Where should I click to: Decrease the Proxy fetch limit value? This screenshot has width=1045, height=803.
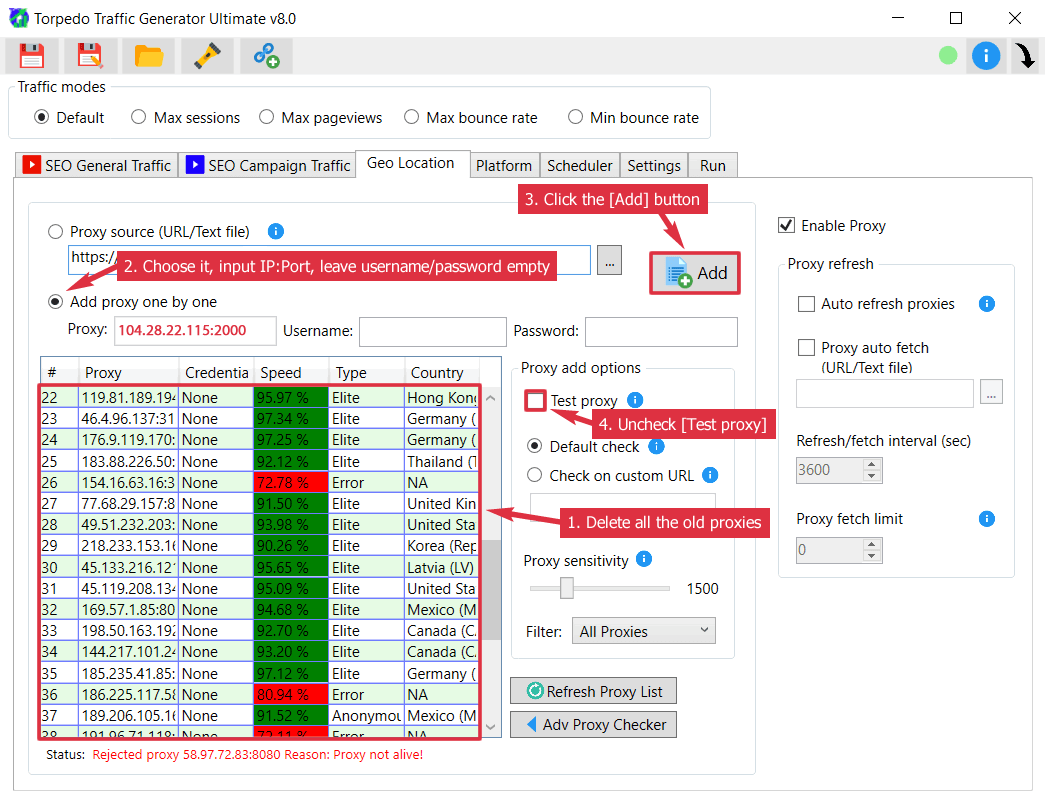[872, 556]
